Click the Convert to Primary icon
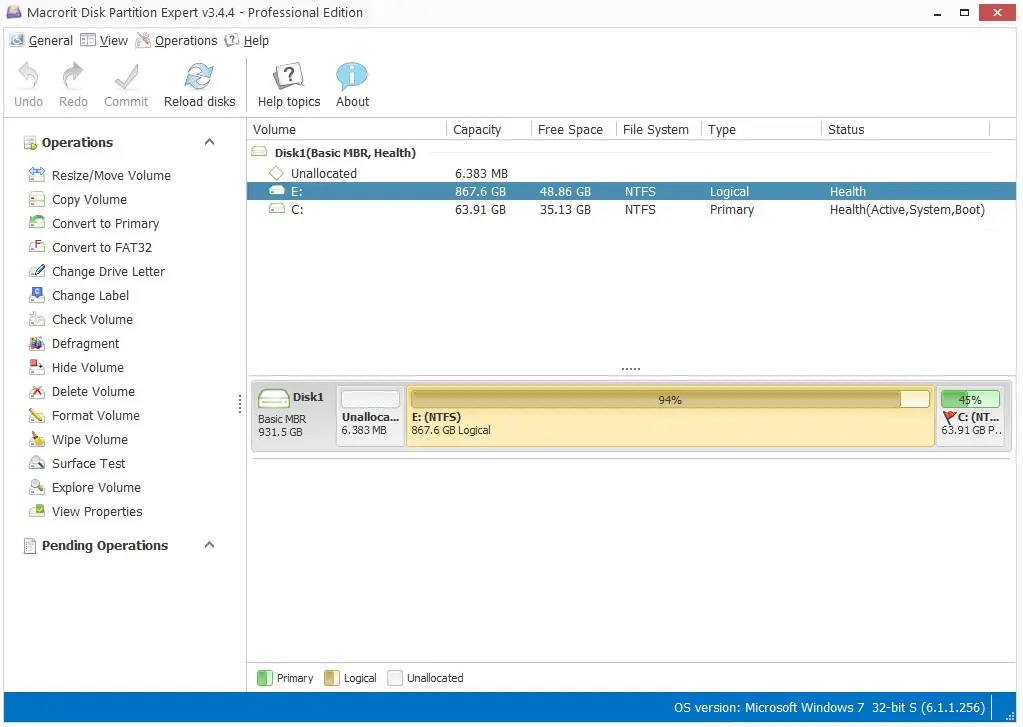 click(x=37, y=223)
